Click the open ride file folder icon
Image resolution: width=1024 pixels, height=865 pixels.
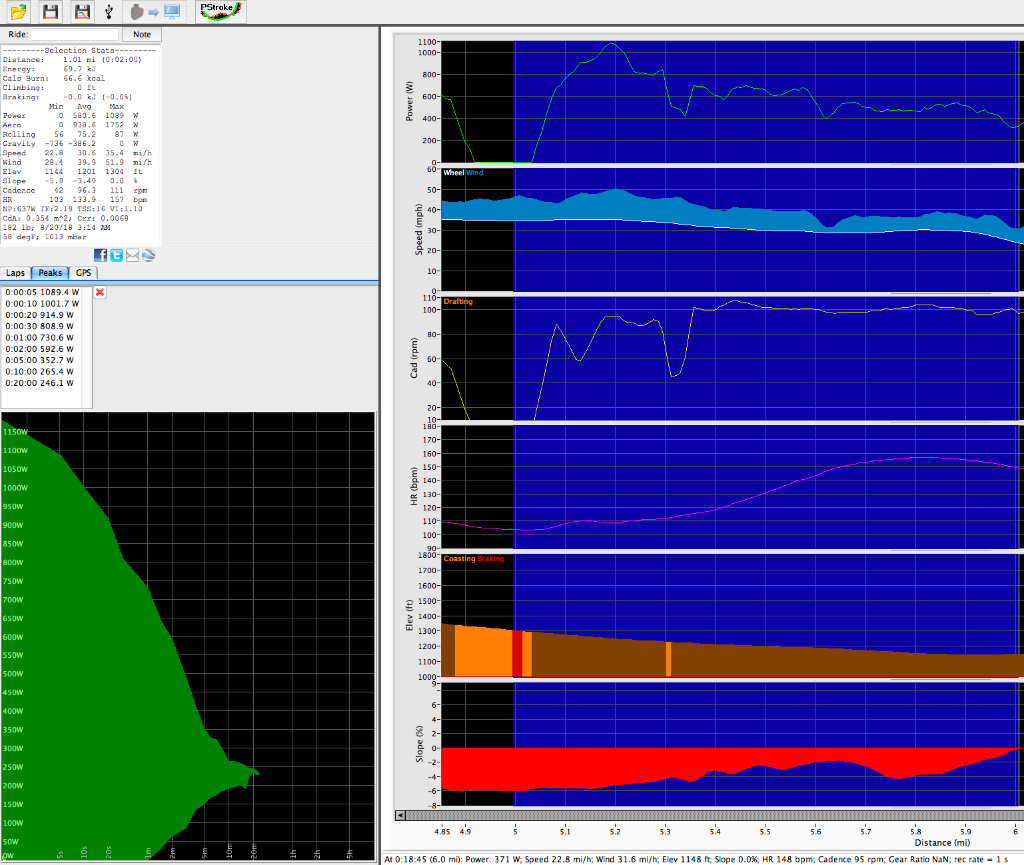(x=18, y=12)
